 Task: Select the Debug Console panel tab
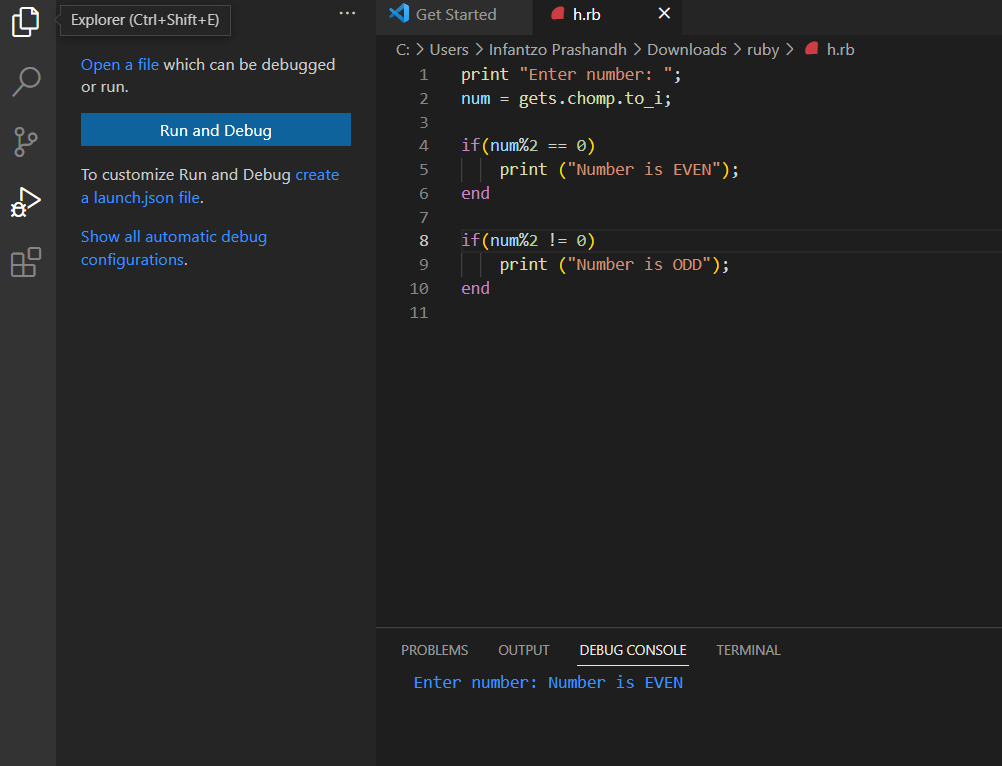tap(632, 650)
